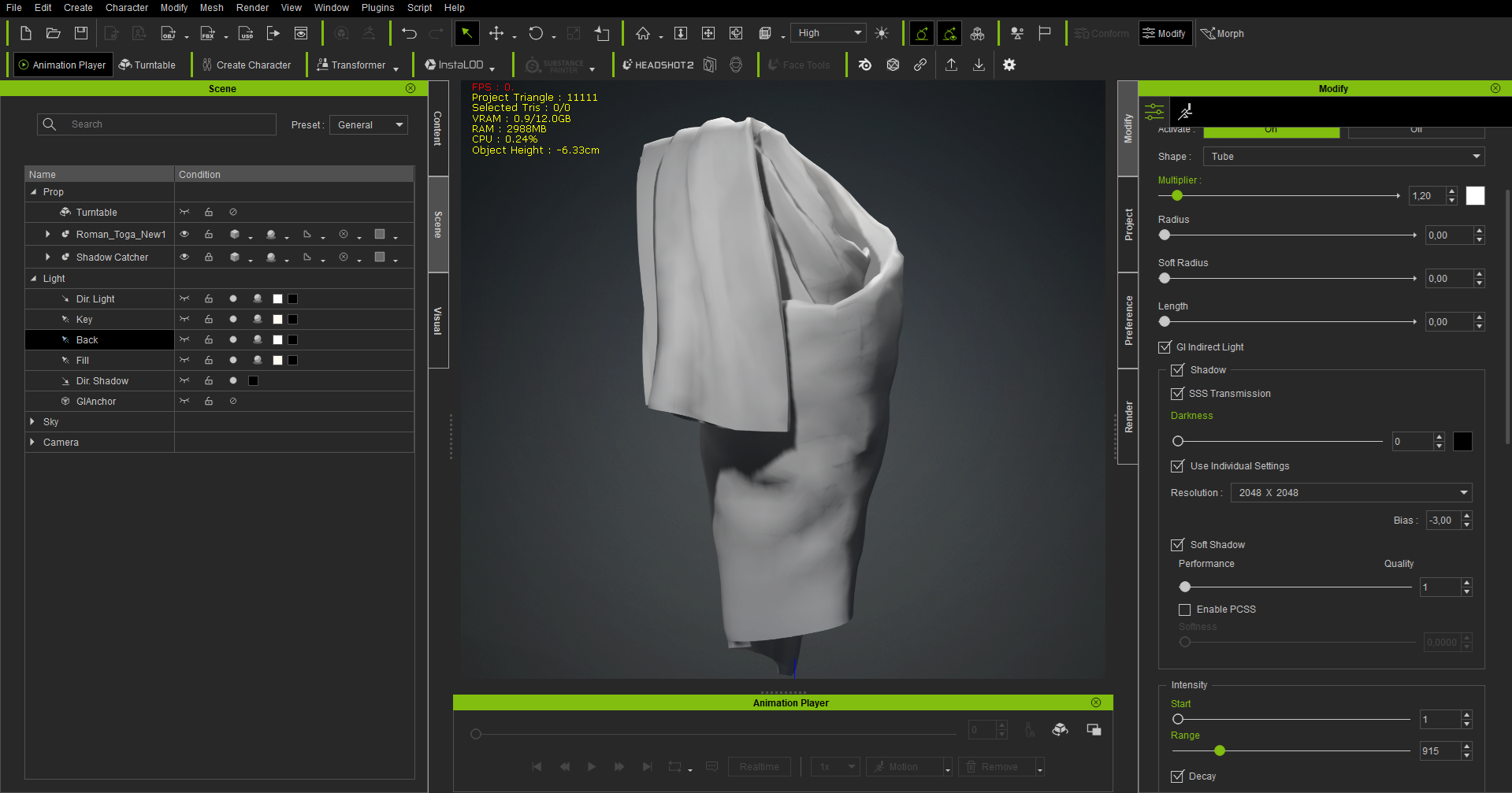
Task: Toggle the Shadow checkbox
Action: click(1177, 370)
